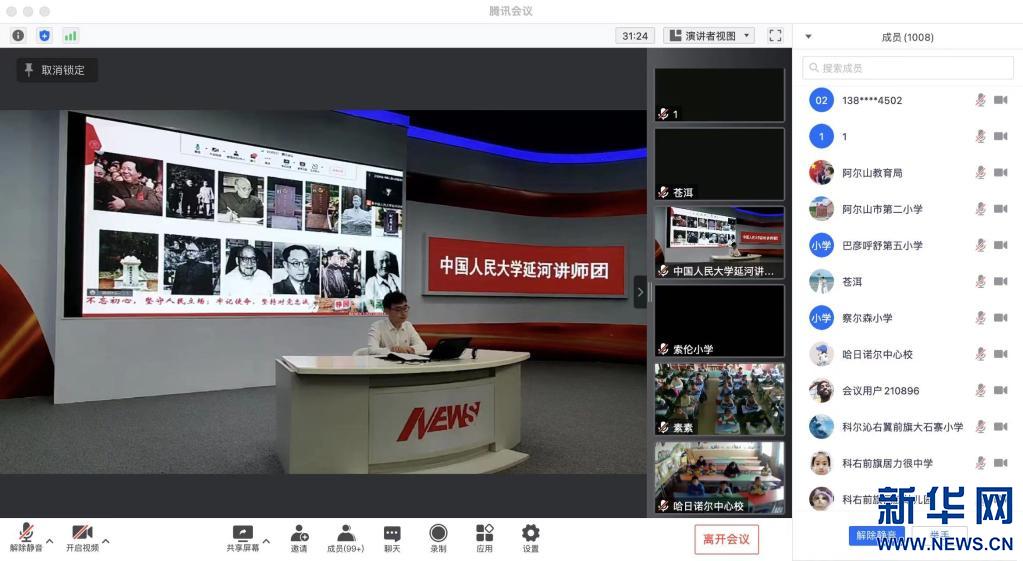Image resolution: width=1023 pixels, height=561 pixels.
Task: Toggle microphone for member 138****4502
Action: pyautogui.click(x=980, y=100)
